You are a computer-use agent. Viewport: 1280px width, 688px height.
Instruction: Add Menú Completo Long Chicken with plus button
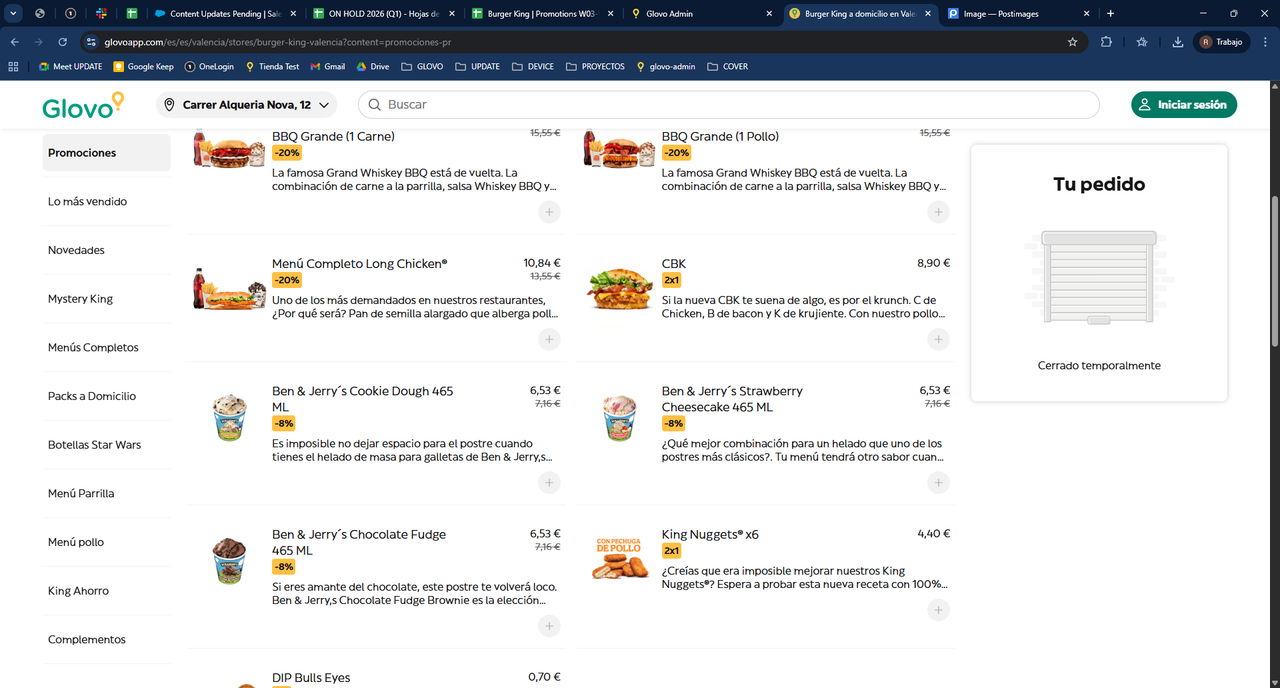click(x=549, y=339)
